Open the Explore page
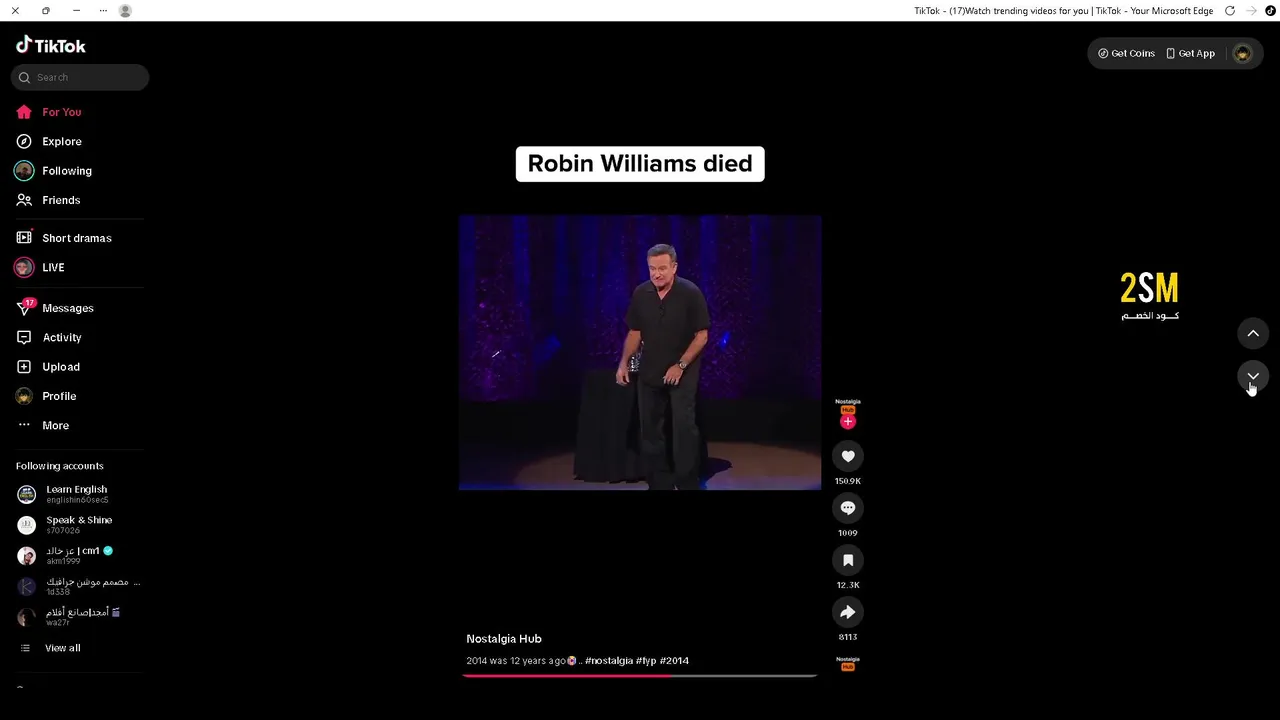The image size is (1280, 720). click(62, 141)
